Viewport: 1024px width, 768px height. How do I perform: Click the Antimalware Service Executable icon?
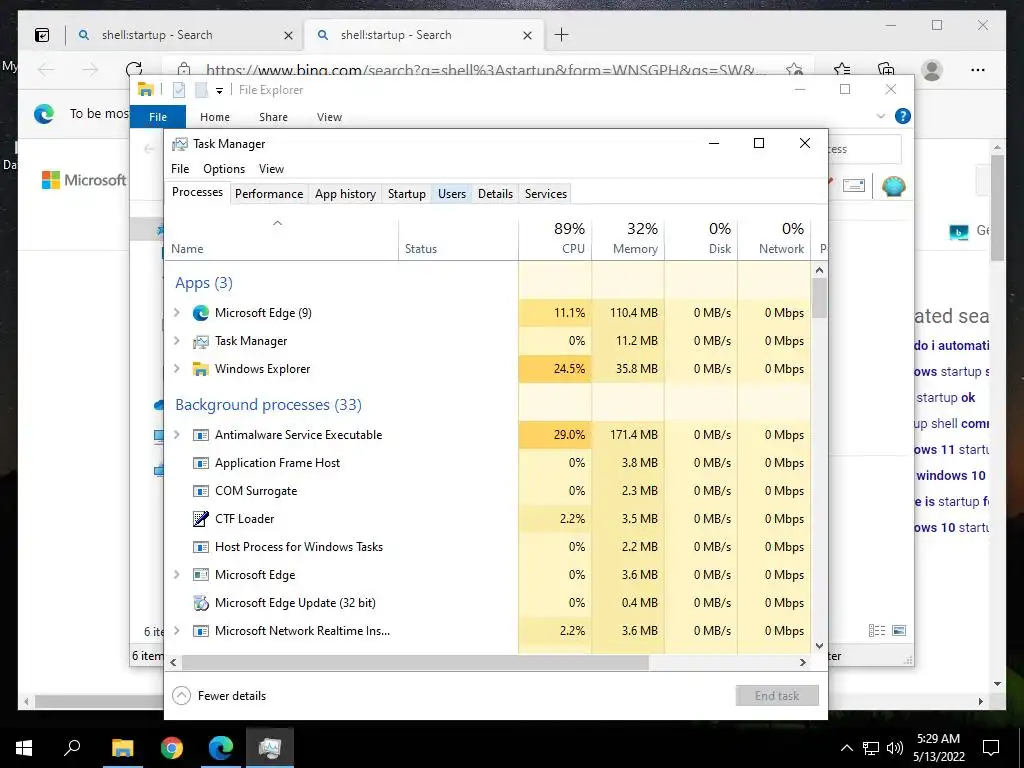[x=200, y=435]
